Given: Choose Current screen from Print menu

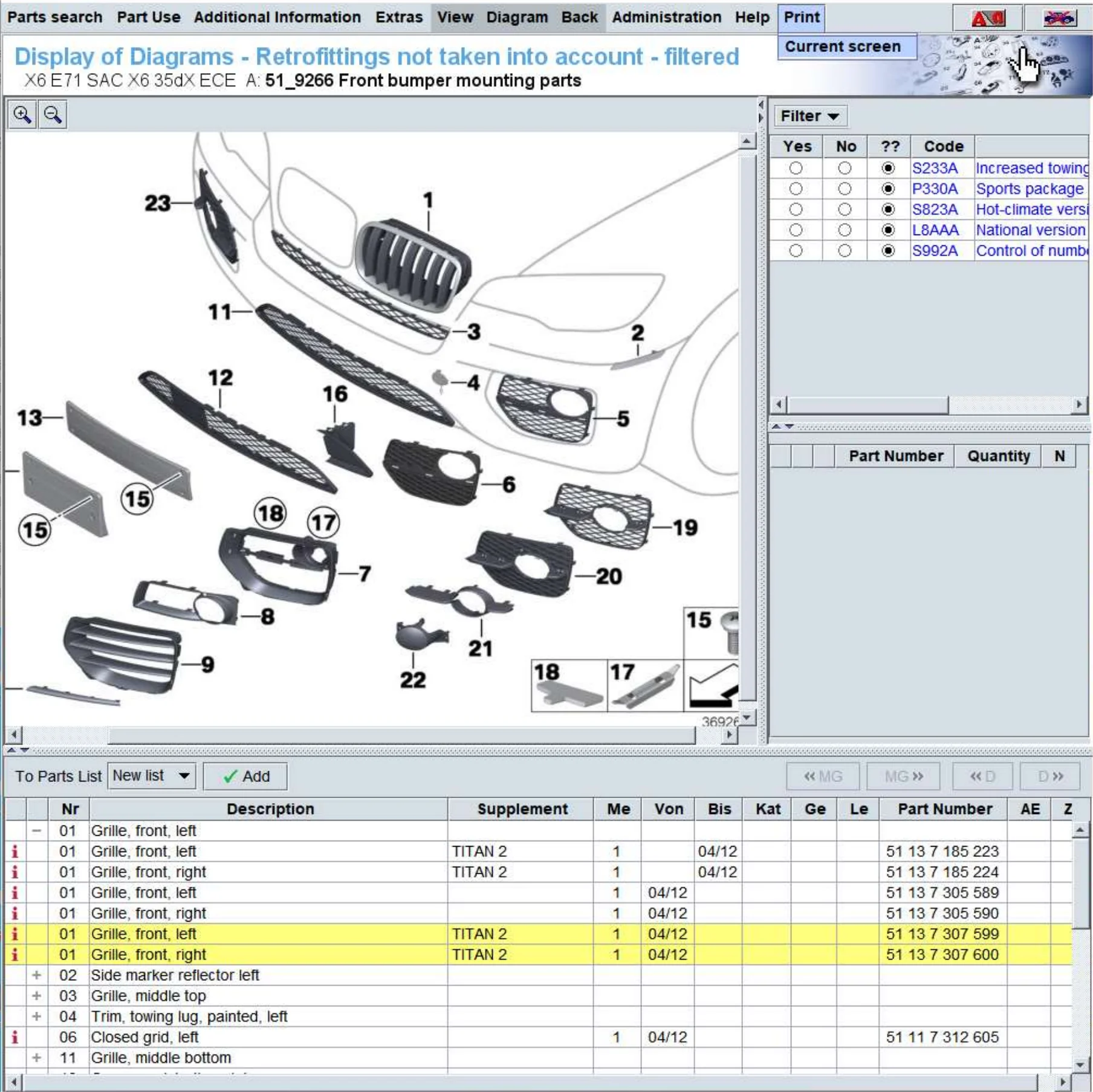Looking at the screenshot, I should click(x=843, y=47).
